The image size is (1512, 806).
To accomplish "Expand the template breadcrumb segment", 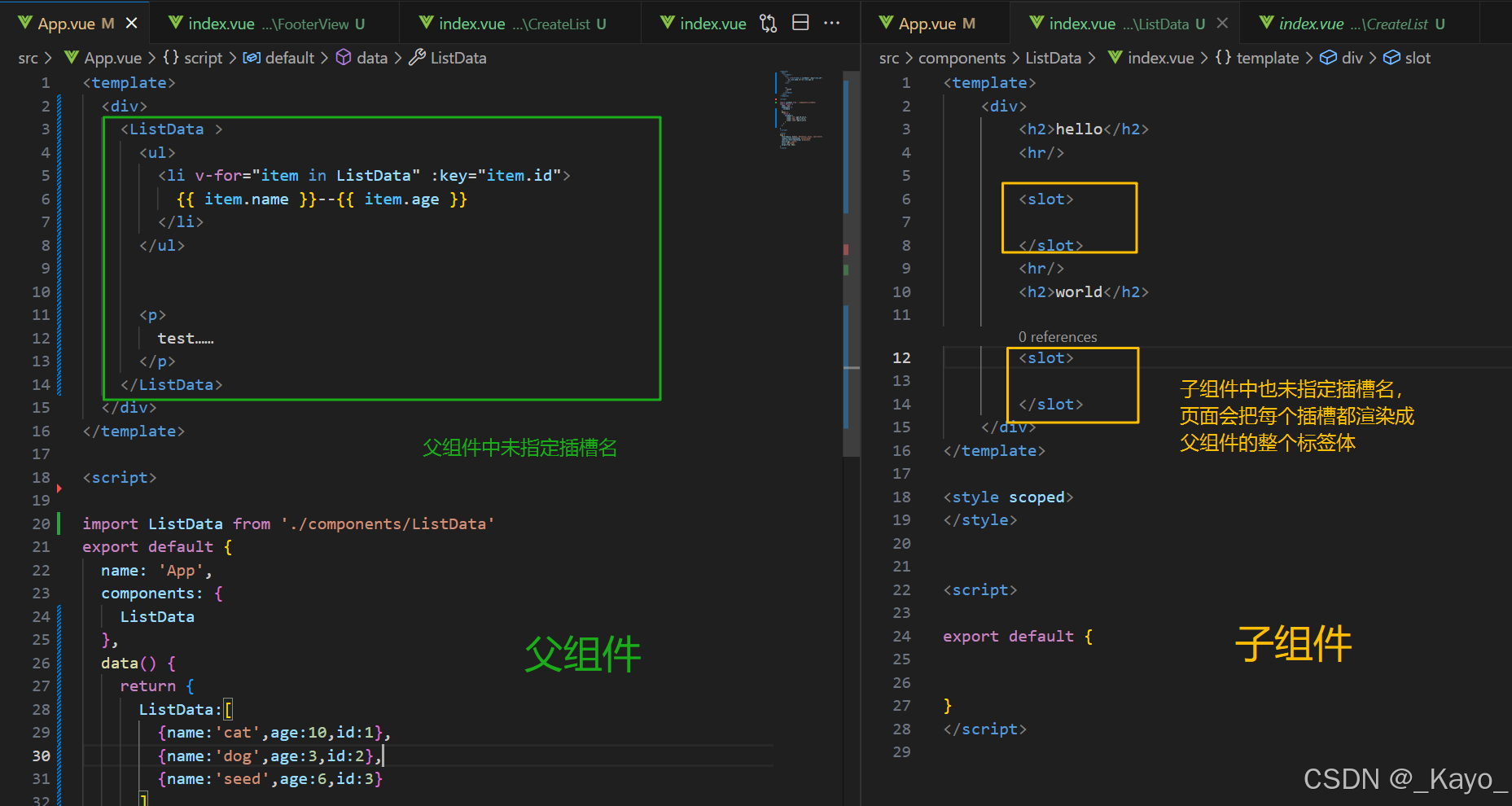I will [1257, 58].
